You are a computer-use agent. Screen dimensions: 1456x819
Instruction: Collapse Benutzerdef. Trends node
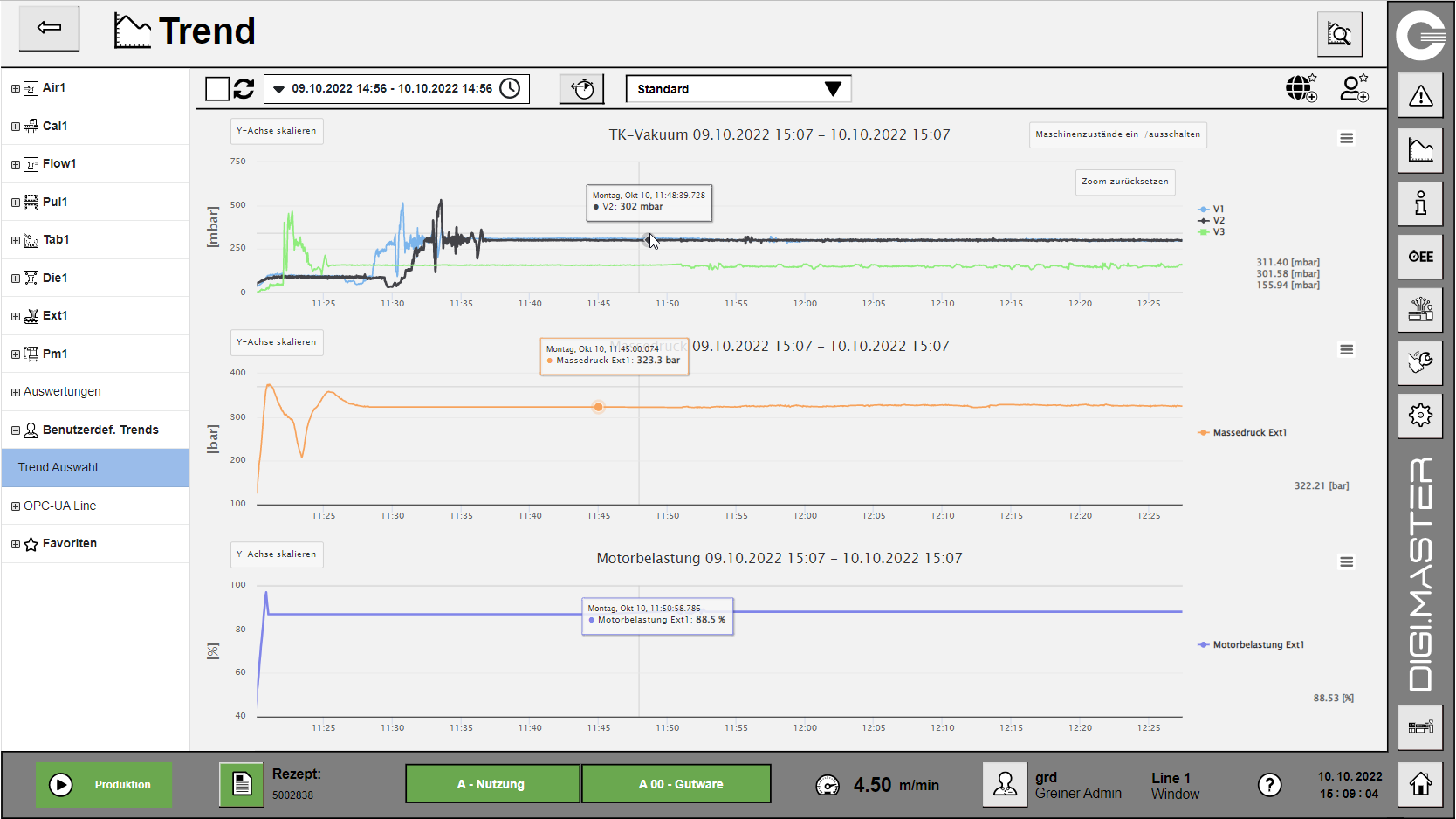tap(16, 430)
